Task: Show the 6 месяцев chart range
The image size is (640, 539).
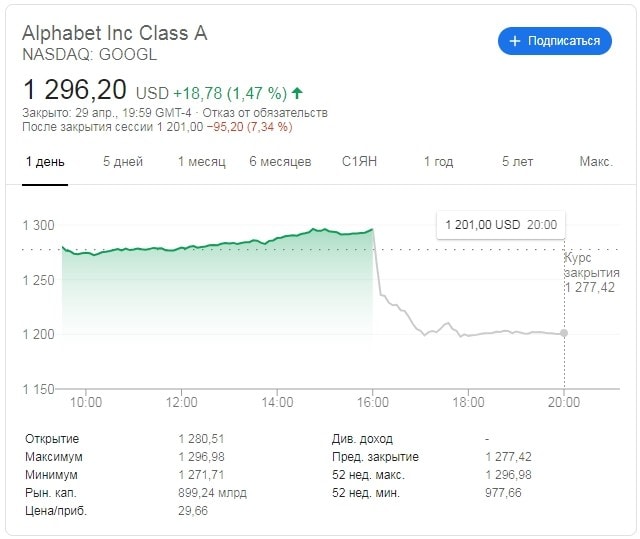Action: point(280,162)
